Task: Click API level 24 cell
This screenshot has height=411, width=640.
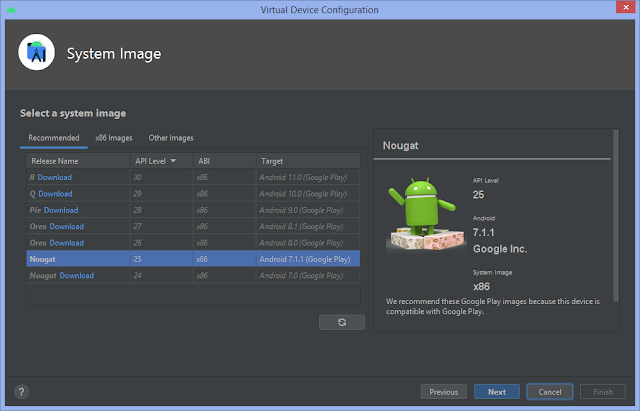Action: (x=162, y=275)
